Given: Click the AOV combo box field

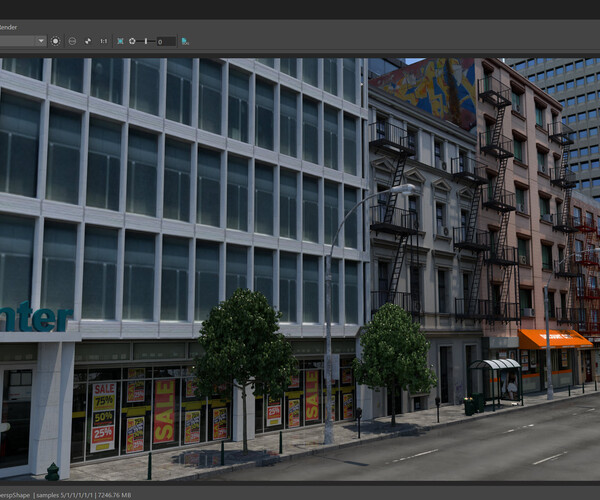Looking at the screenshot, I should pyautogui.click(x=18, y=41).
